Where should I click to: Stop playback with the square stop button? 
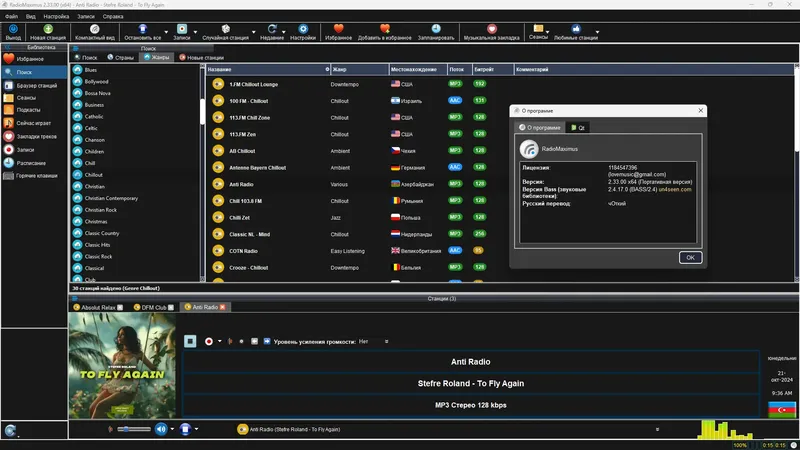tap(190, 341)
